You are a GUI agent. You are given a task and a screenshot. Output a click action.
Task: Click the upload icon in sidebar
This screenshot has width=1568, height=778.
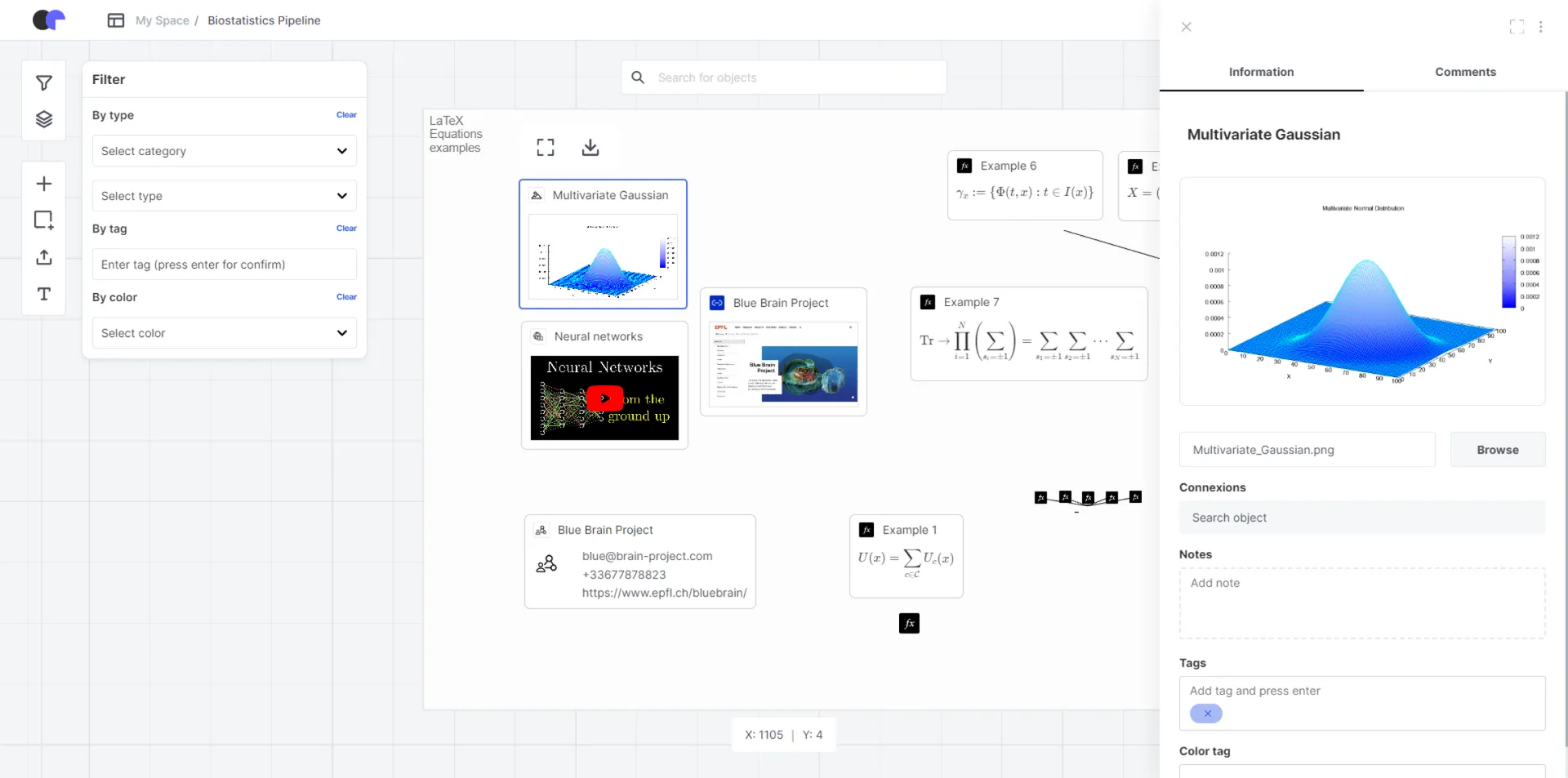tap(44, 257)
